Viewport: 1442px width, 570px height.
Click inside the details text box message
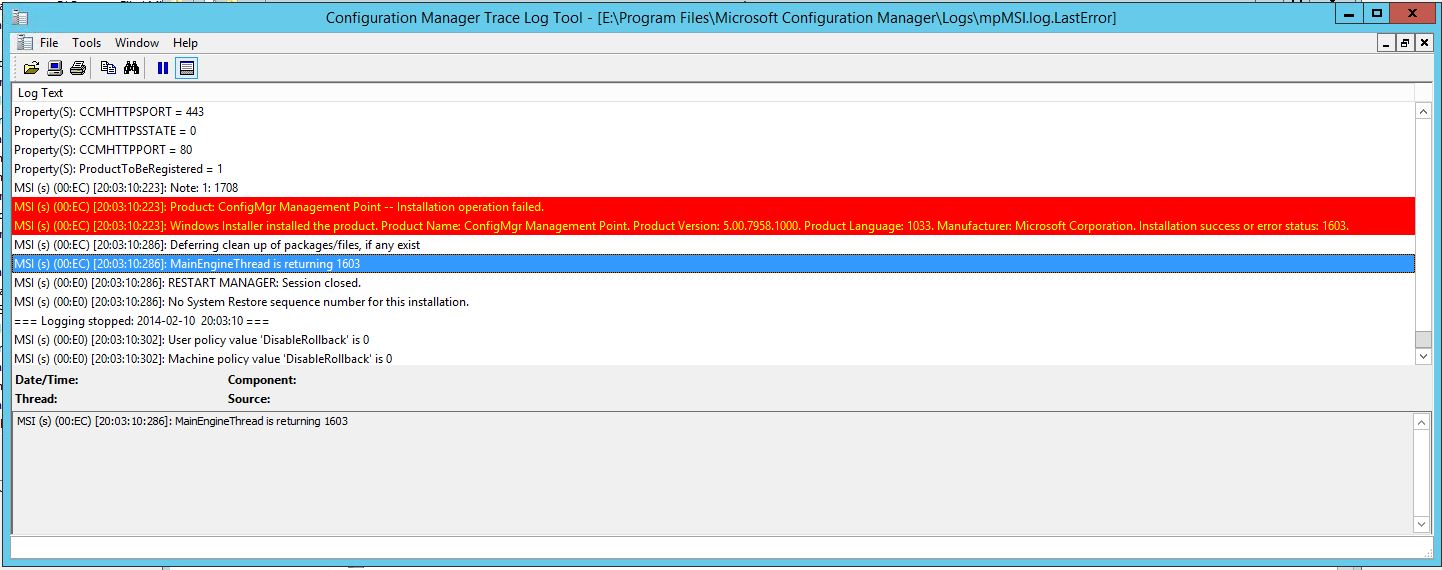coord(183,422)
